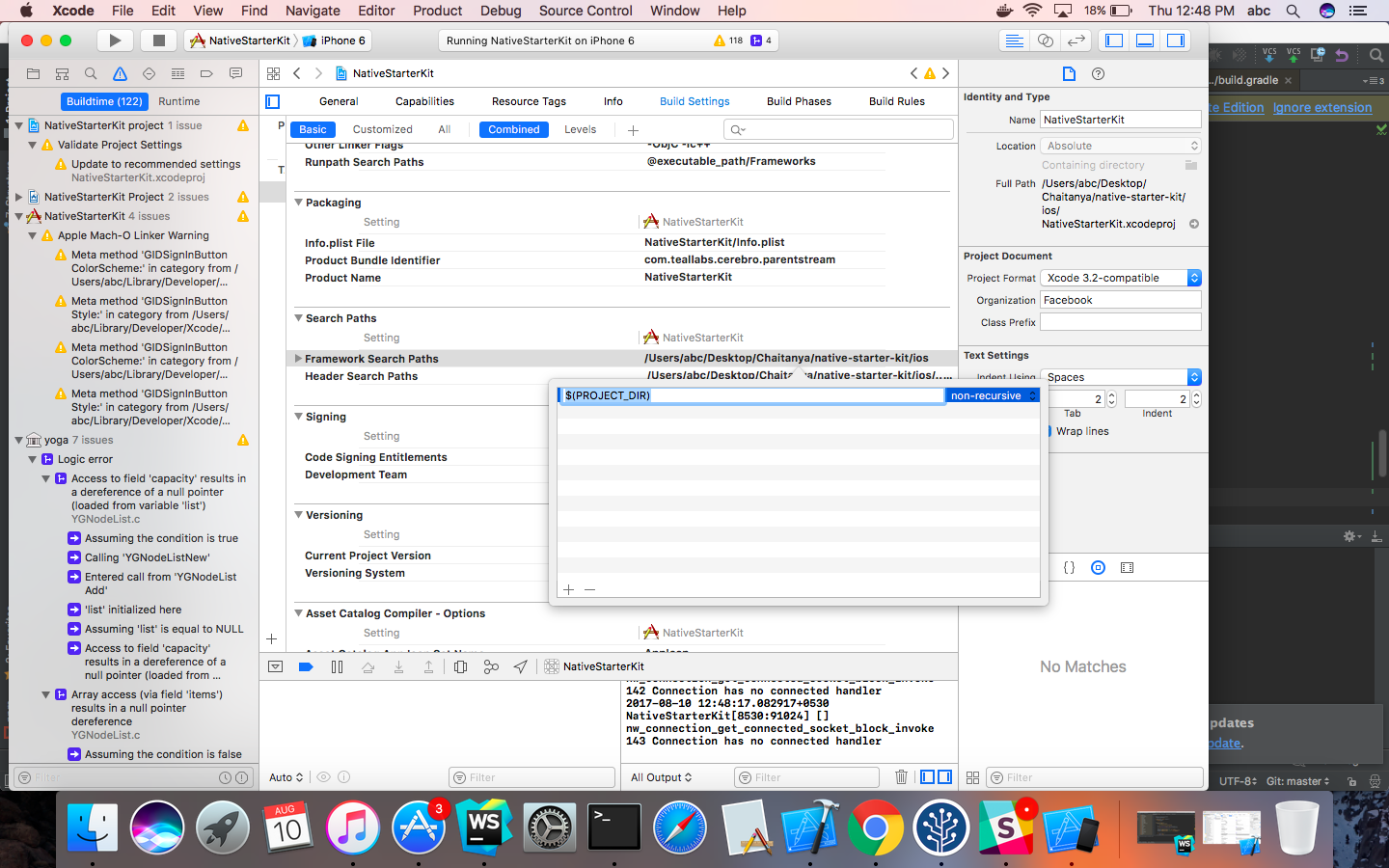Click the Location simulation arrow icon
Screen dimensions: 1389x868
521,666
